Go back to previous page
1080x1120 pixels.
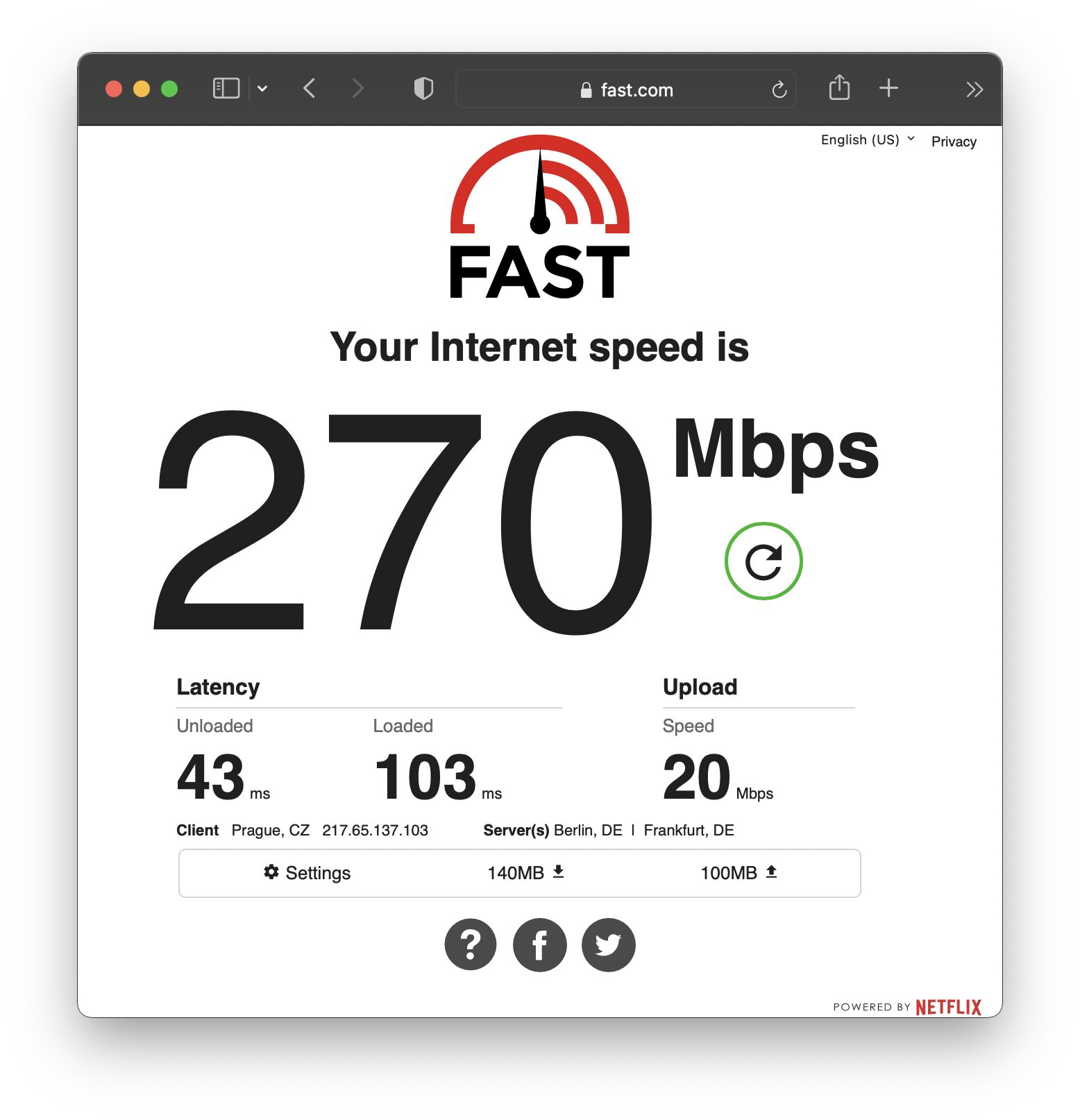pyautogui.click(x=310, y=88)
